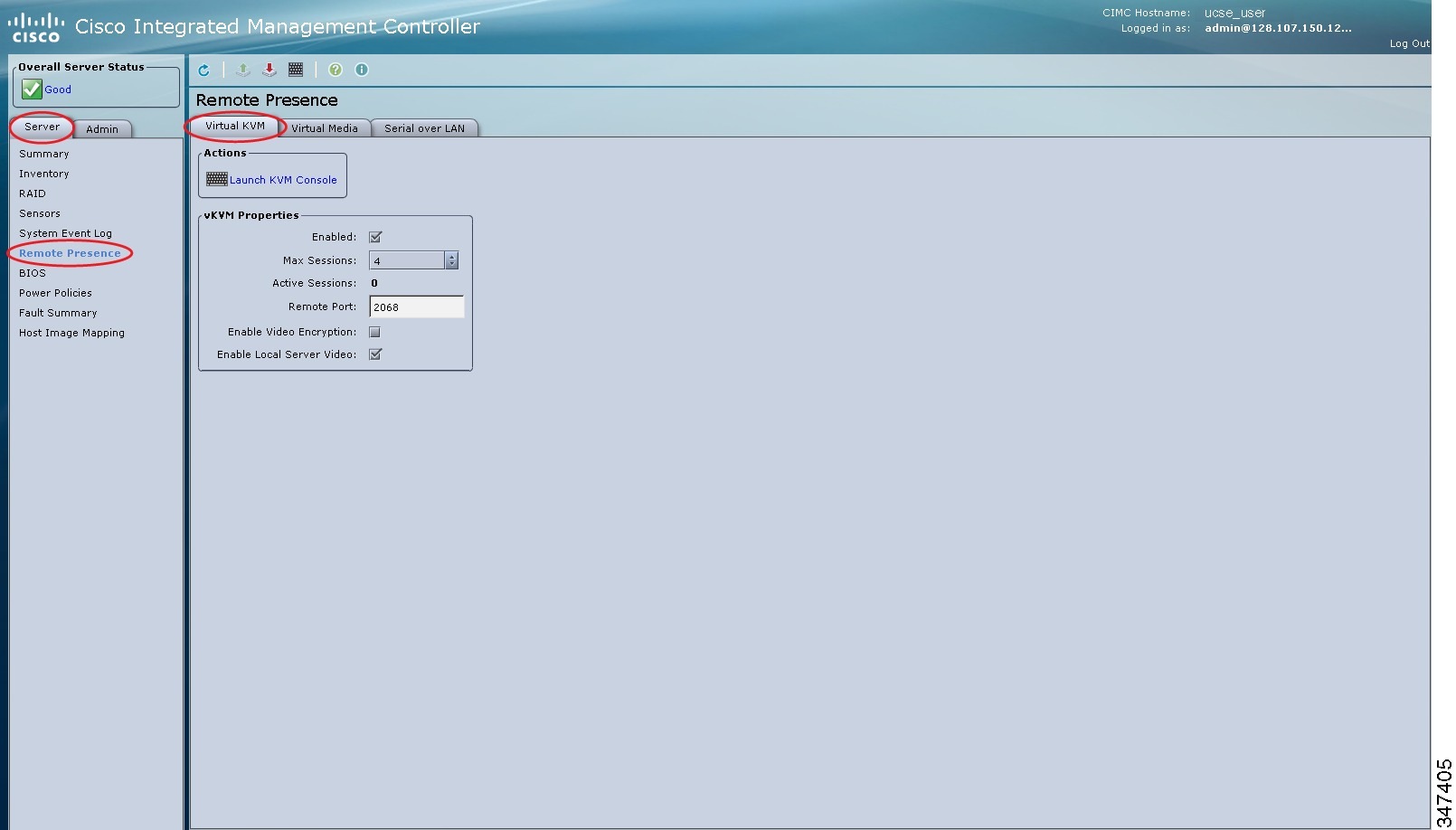The image size is (1456, 830).
Task: Click the Log Out link
Action: (1408, 42)
